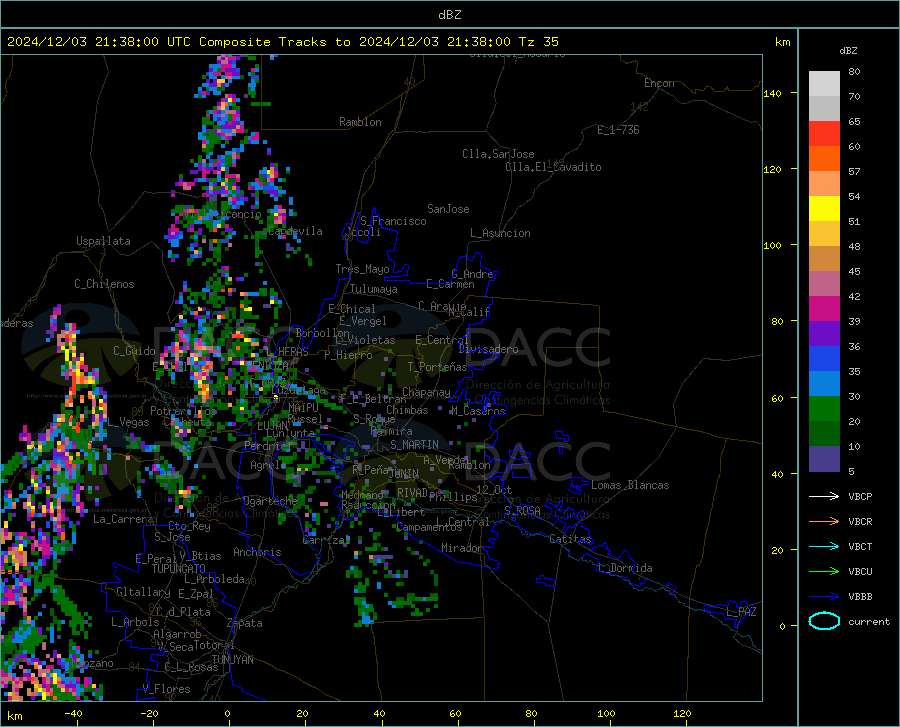The width and height of the screenshot is (900, 727).
Task: Click the 'S_MARTIN' map label
Action: [414, 445]
